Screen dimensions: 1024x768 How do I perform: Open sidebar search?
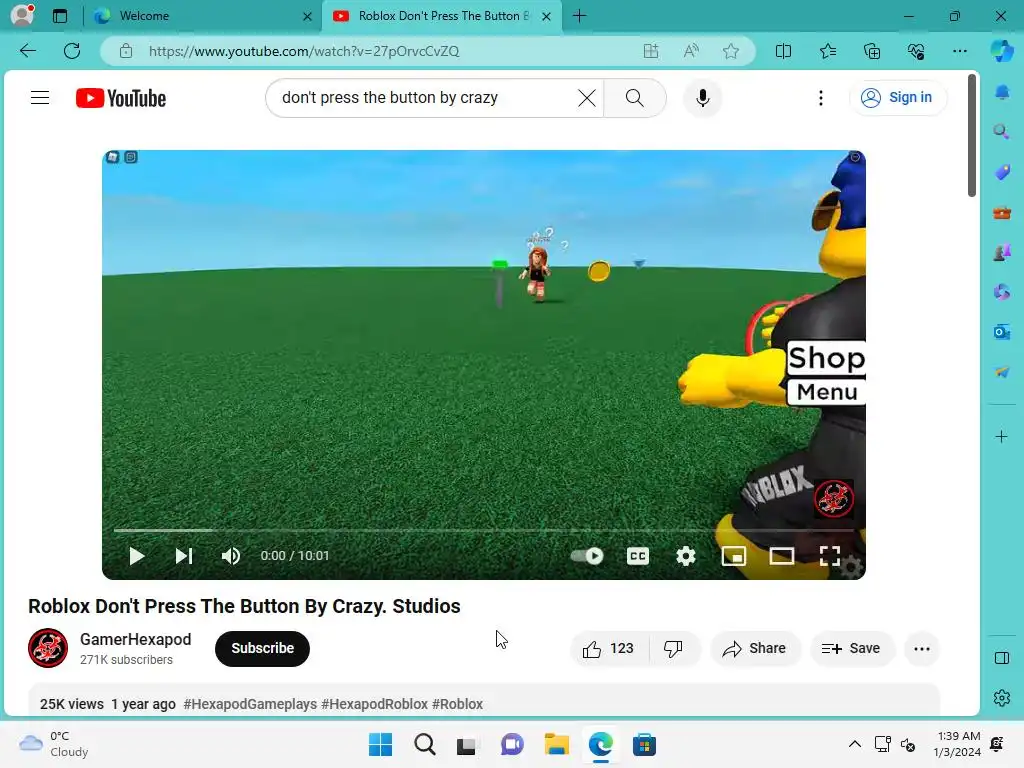[1001, 132]
